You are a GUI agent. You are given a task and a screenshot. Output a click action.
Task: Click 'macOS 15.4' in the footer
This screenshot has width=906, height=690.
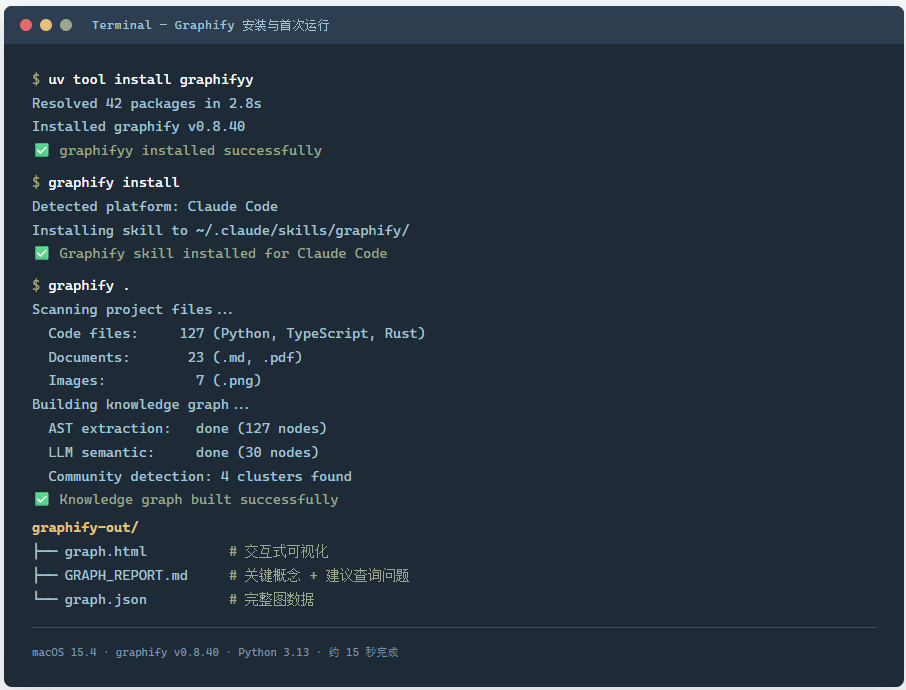pyautogui.click(x=64, y=652)
